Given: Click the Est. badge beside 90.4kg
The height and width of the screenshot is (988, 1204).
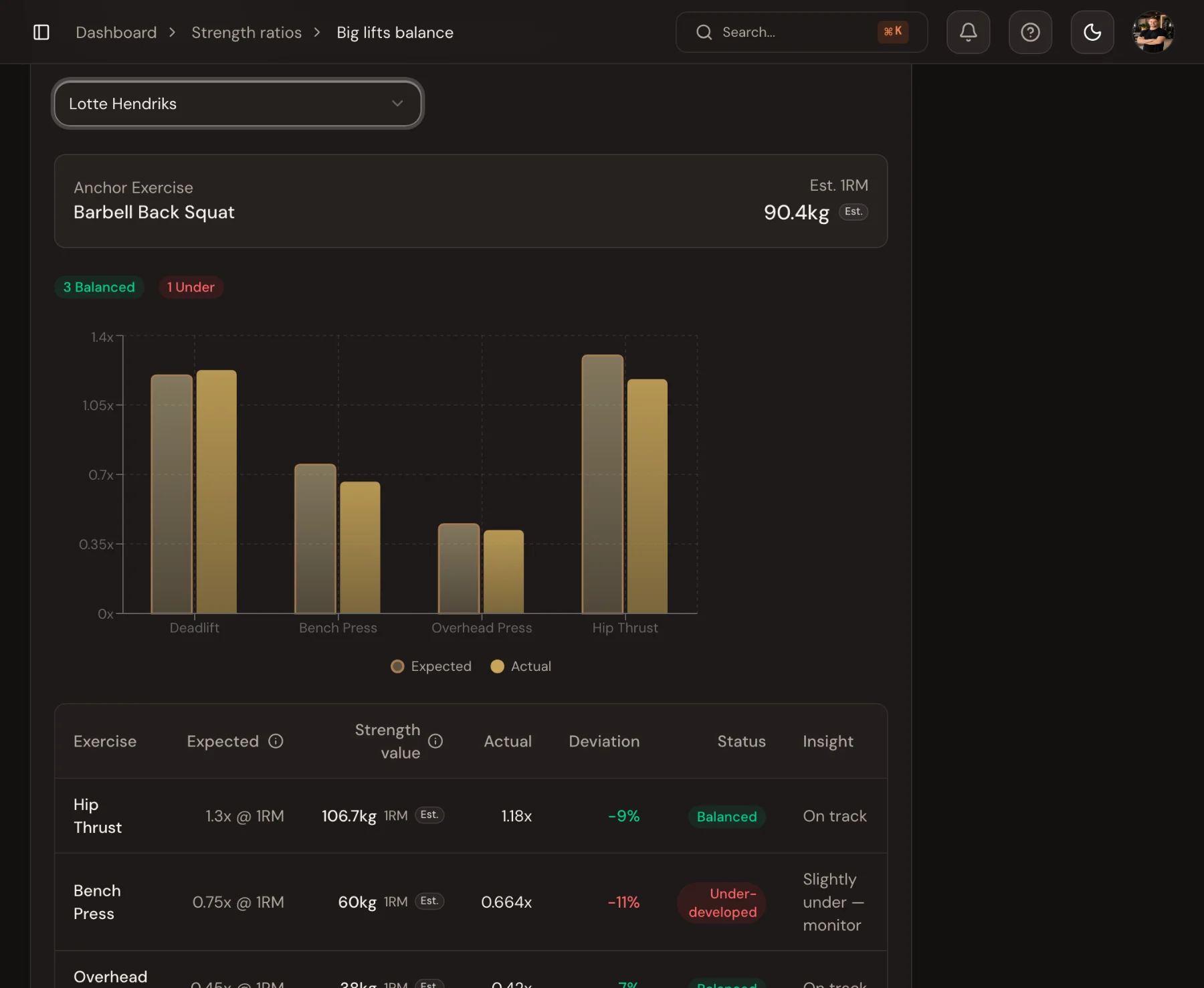Looking at the screenshot, I should point(853,212).
